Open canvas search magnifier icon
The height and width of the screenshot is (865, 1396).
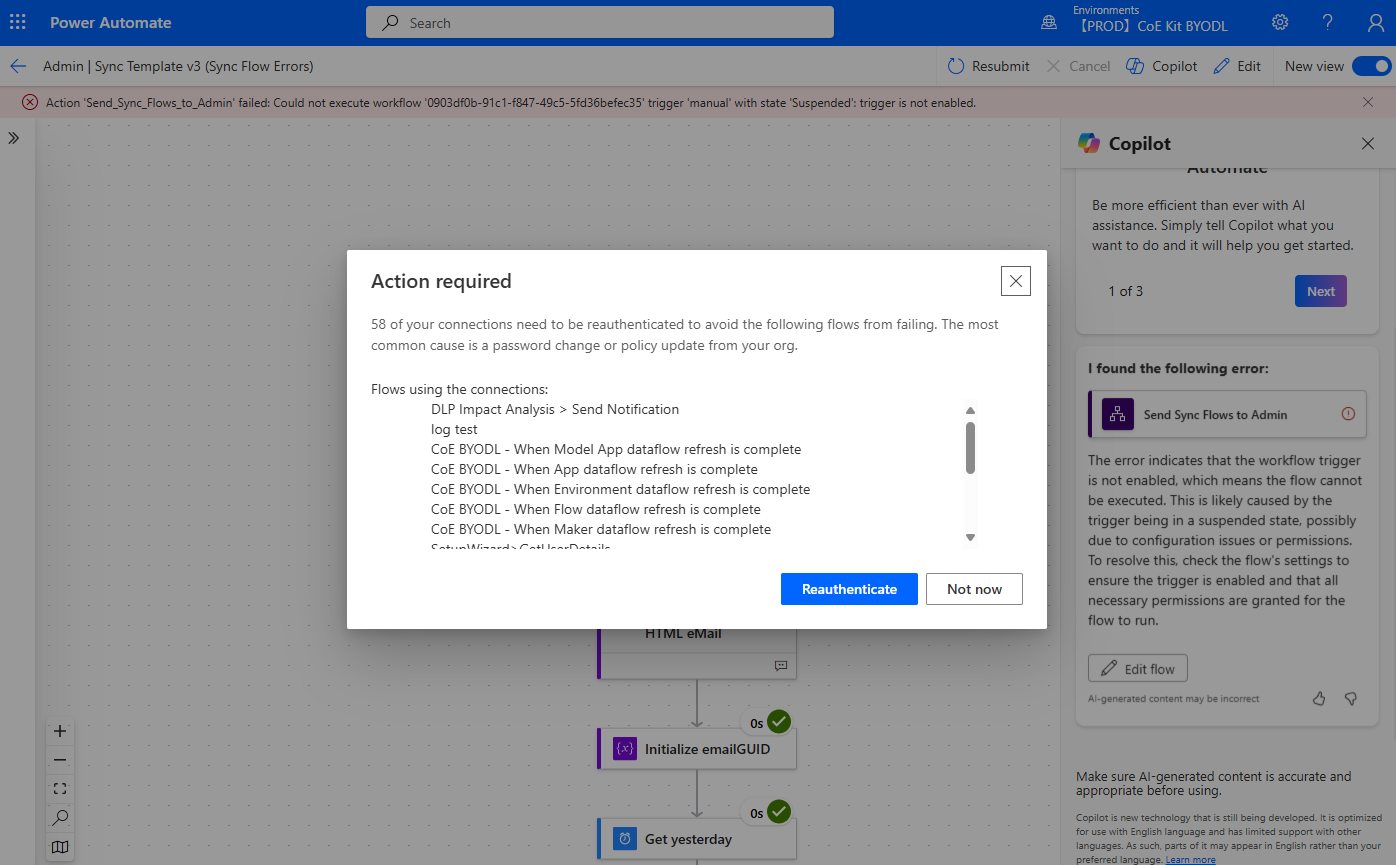pos(60,818)
